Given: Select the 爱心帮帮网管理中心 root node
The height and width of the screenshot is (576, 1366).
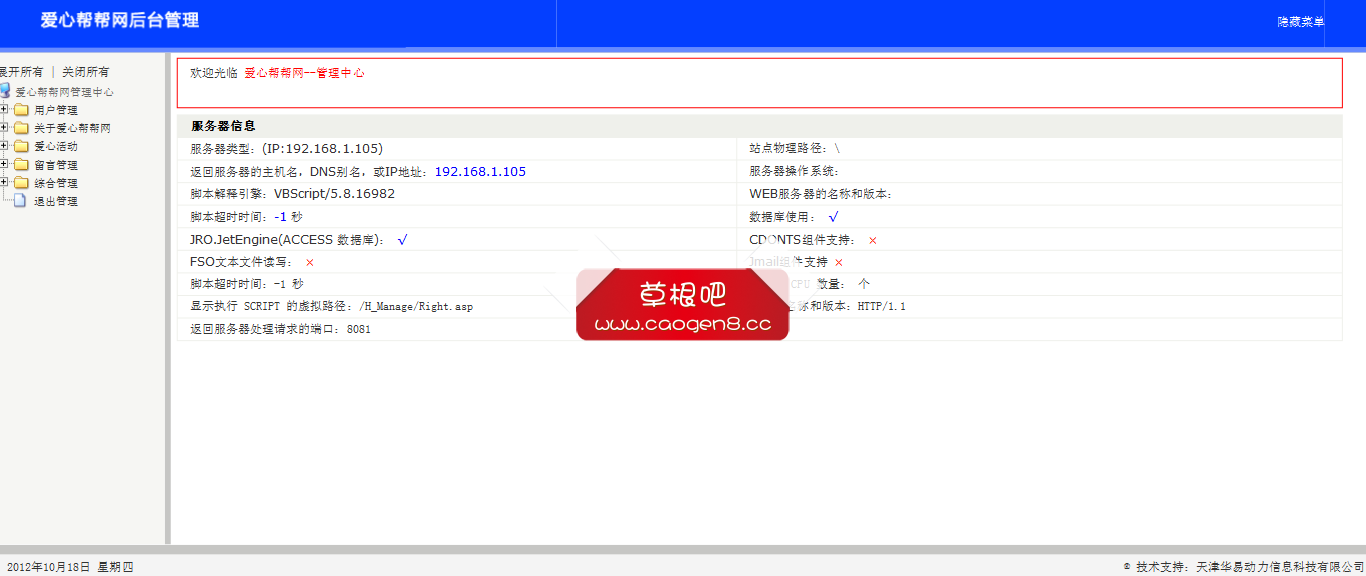Looking at the screenshot, I should pos(63,91).
